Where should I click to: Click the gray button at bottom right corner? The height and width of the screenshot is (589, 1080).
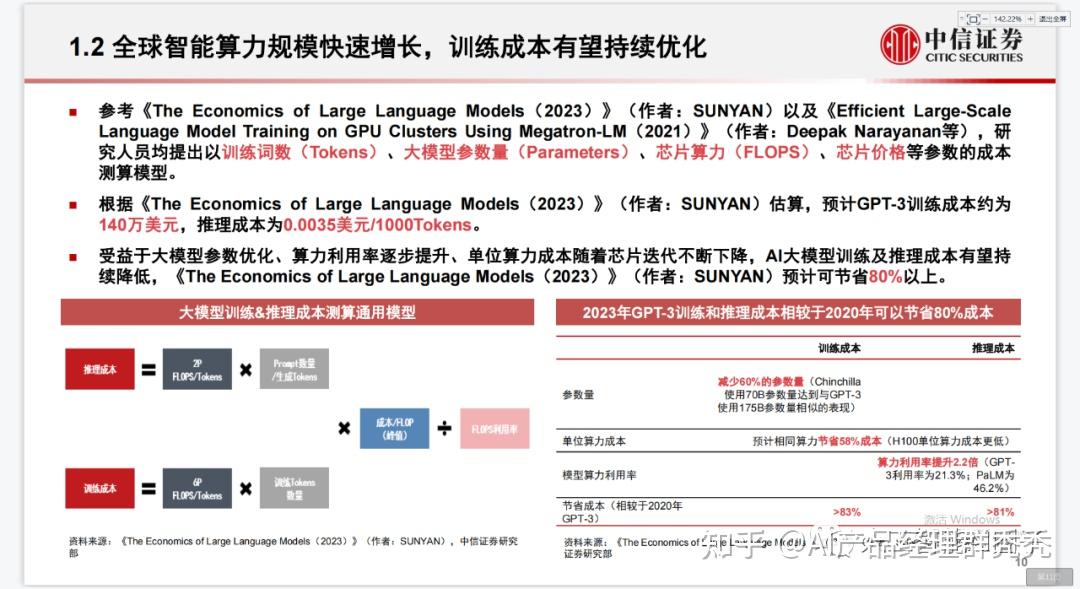pyautogui.click(x=1050, y=577)
